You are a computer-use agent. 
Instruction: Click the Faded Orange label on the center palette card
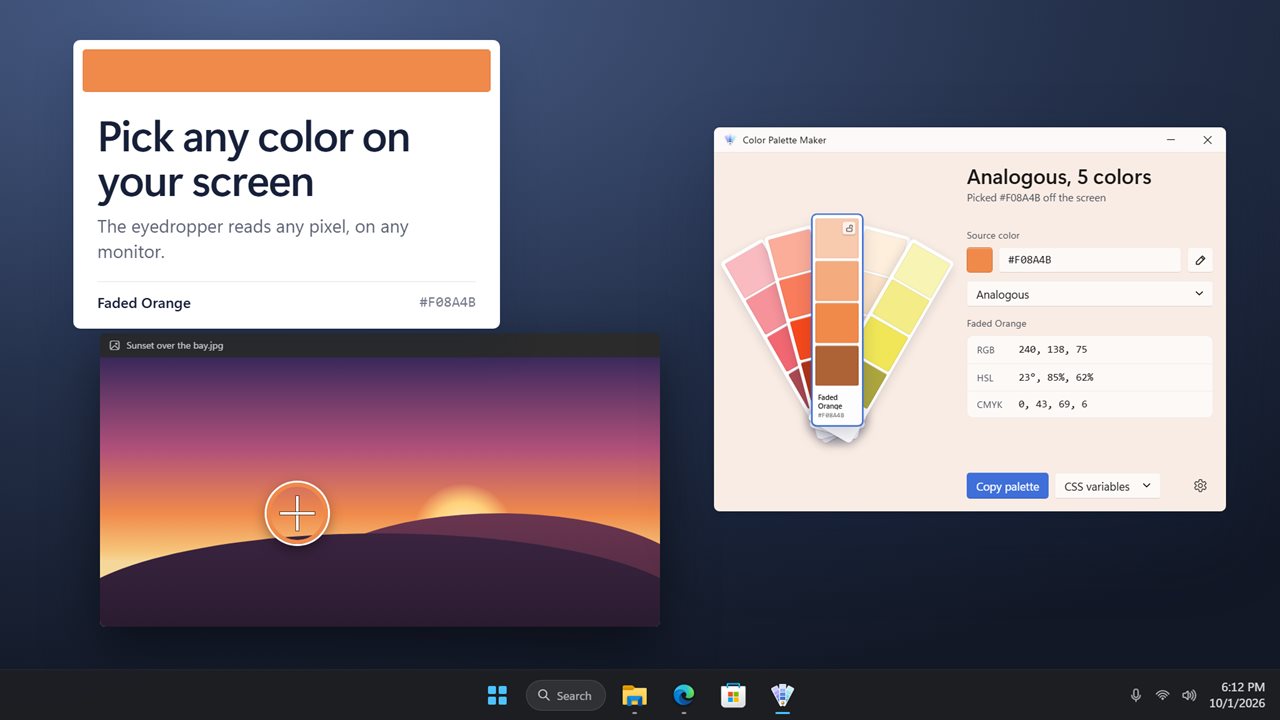[830, 402]
